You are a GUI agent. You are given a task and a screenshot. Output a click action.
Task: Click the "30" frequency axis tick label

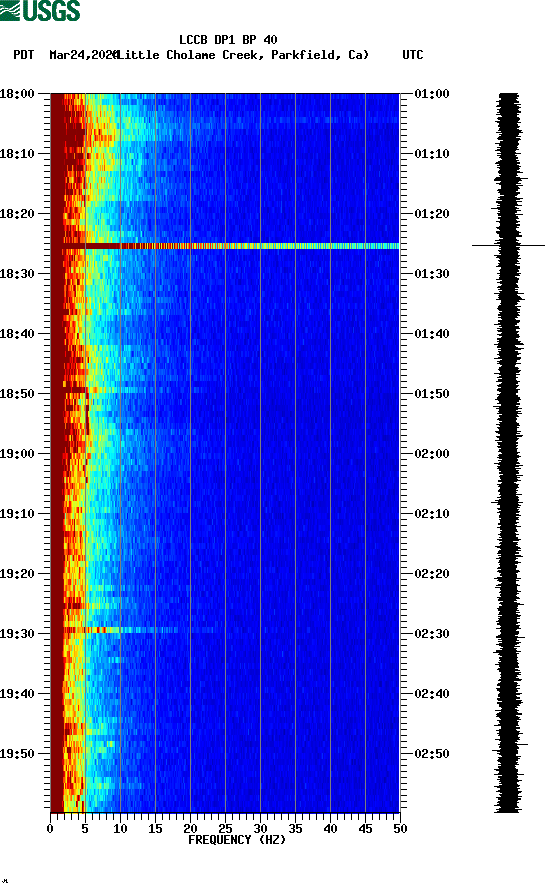pos(260,829)
